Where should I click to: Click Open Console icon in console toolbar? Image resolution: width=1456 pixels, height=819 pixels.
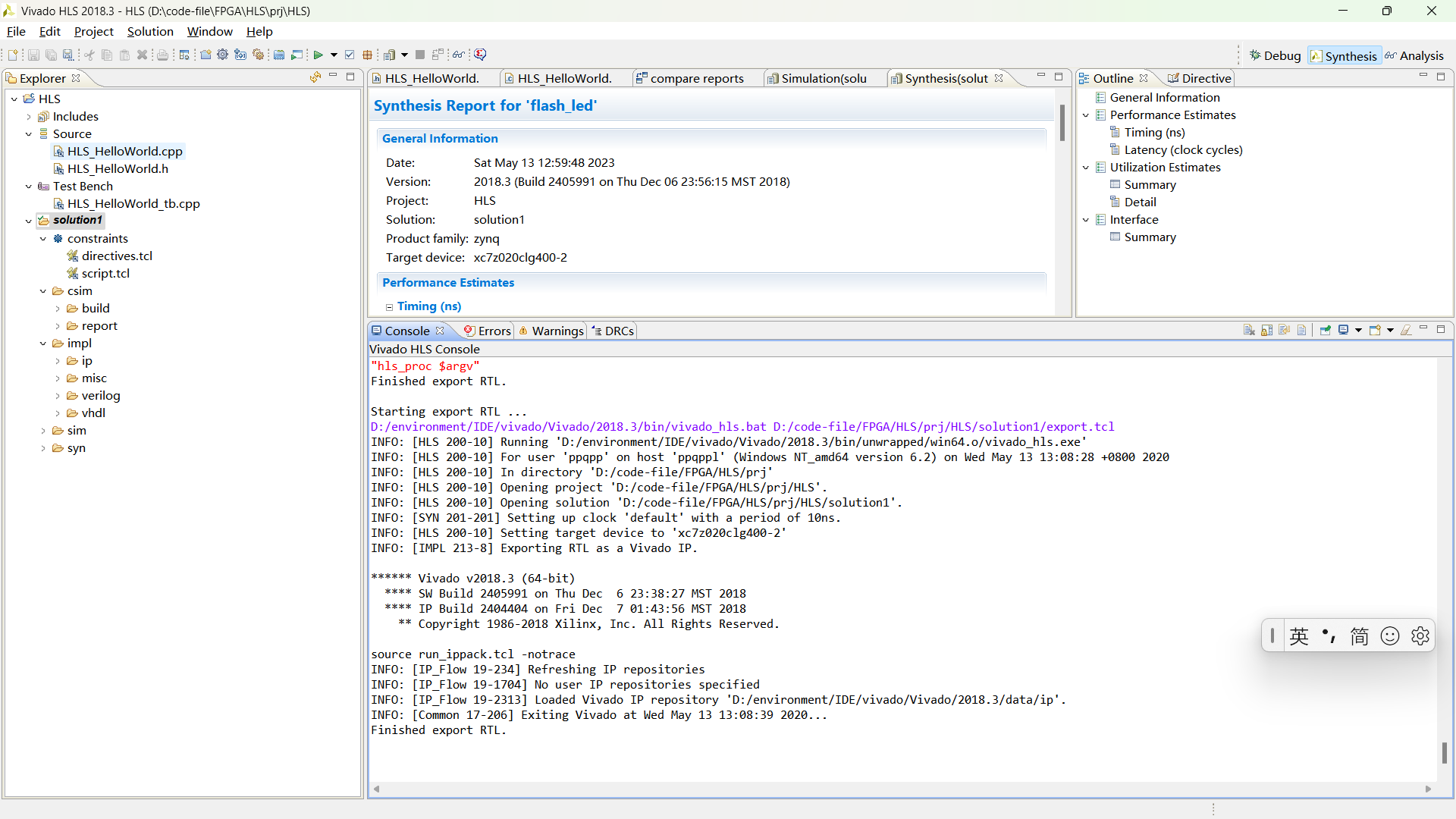[x=1375, y=330]
